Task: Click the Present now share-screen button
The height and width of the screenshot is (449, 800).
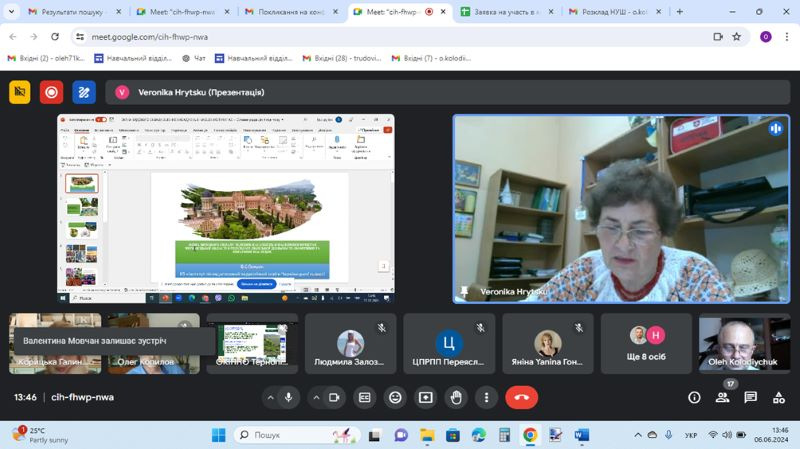Action: [x=426, y=397]
